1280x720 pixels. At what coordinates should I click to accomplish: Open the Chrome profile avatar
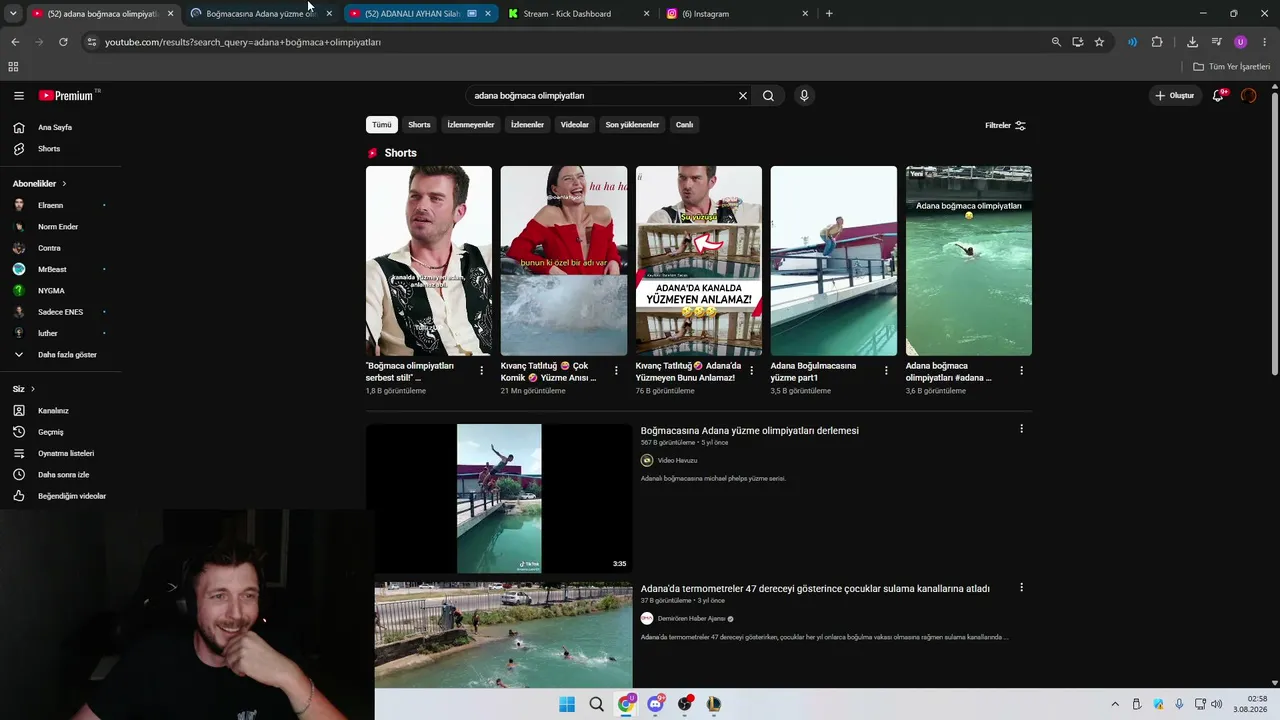tap(1241, 42)
